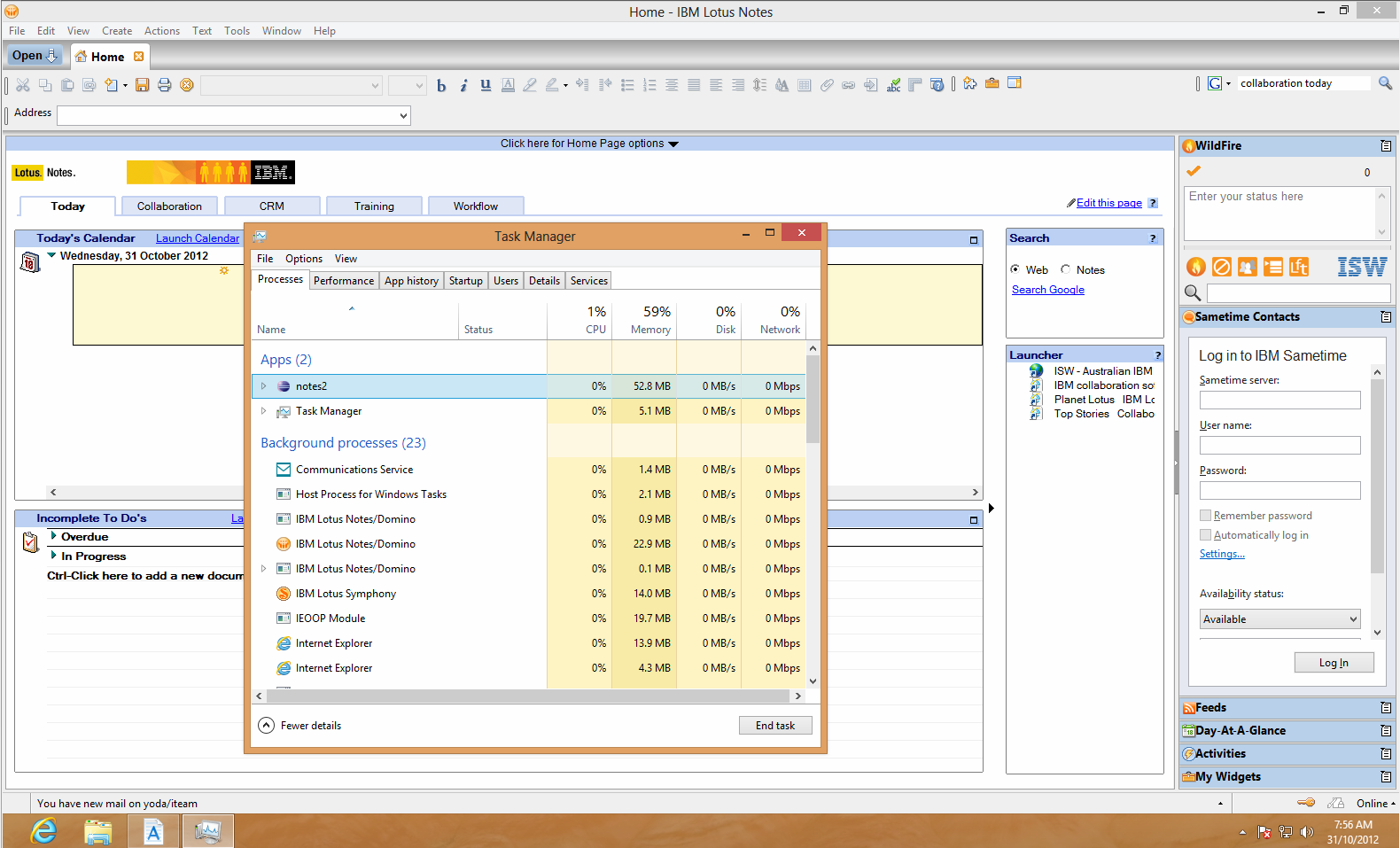This screenshot has height=848, width=1400.
Task: Click the Edit this page link
Action: point(1108,203)
